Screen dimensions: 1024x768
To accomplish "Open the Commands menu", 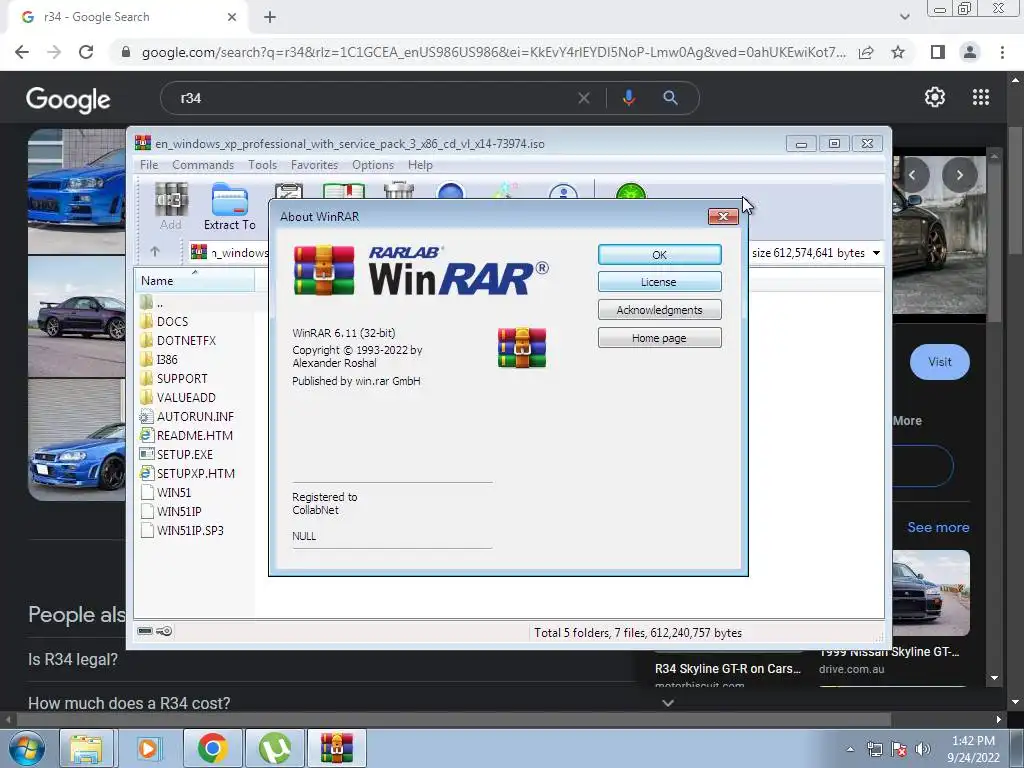I will point(203,165).
